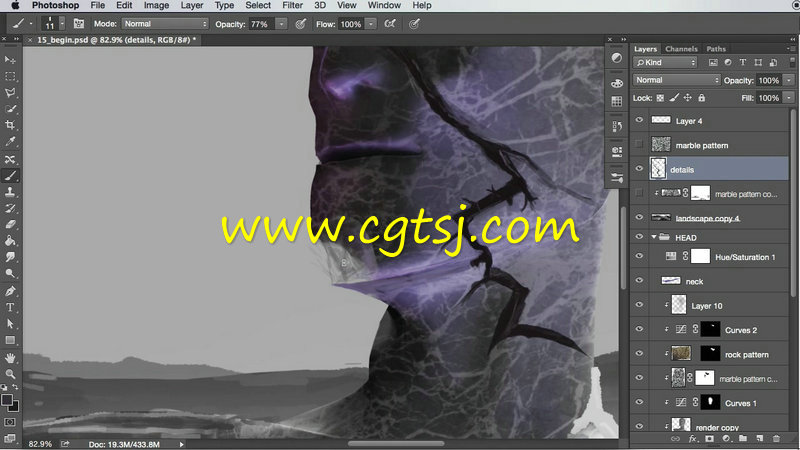This screenshot has width=800, height=450.
Task: Select the Eraser tool
Action: click(10, 224)
